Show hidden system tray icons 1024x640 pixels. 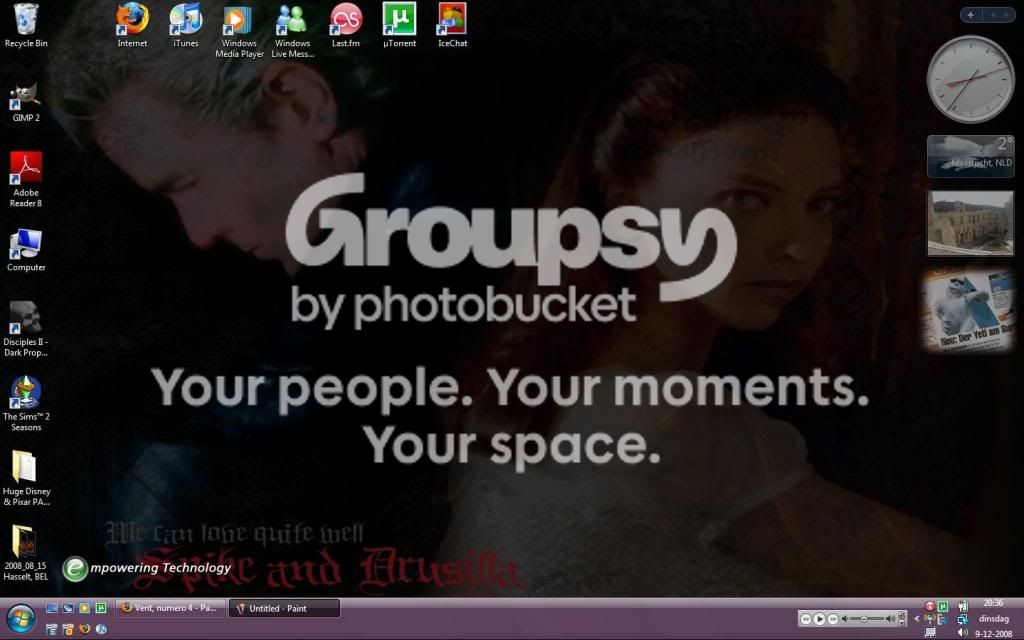[x=917, y=618]
